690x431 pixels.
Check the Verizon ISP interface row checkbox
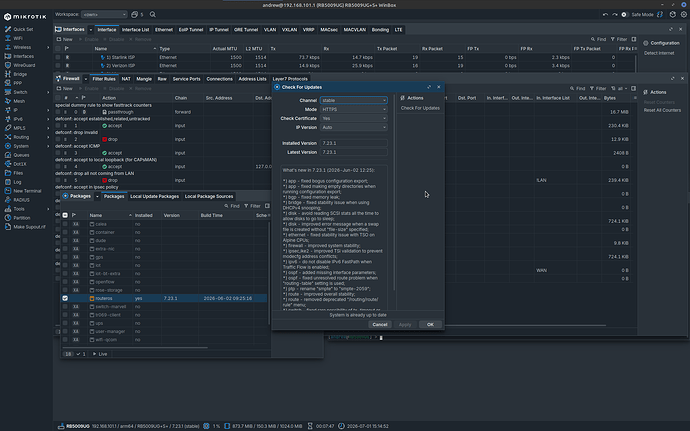coord(58,66)
